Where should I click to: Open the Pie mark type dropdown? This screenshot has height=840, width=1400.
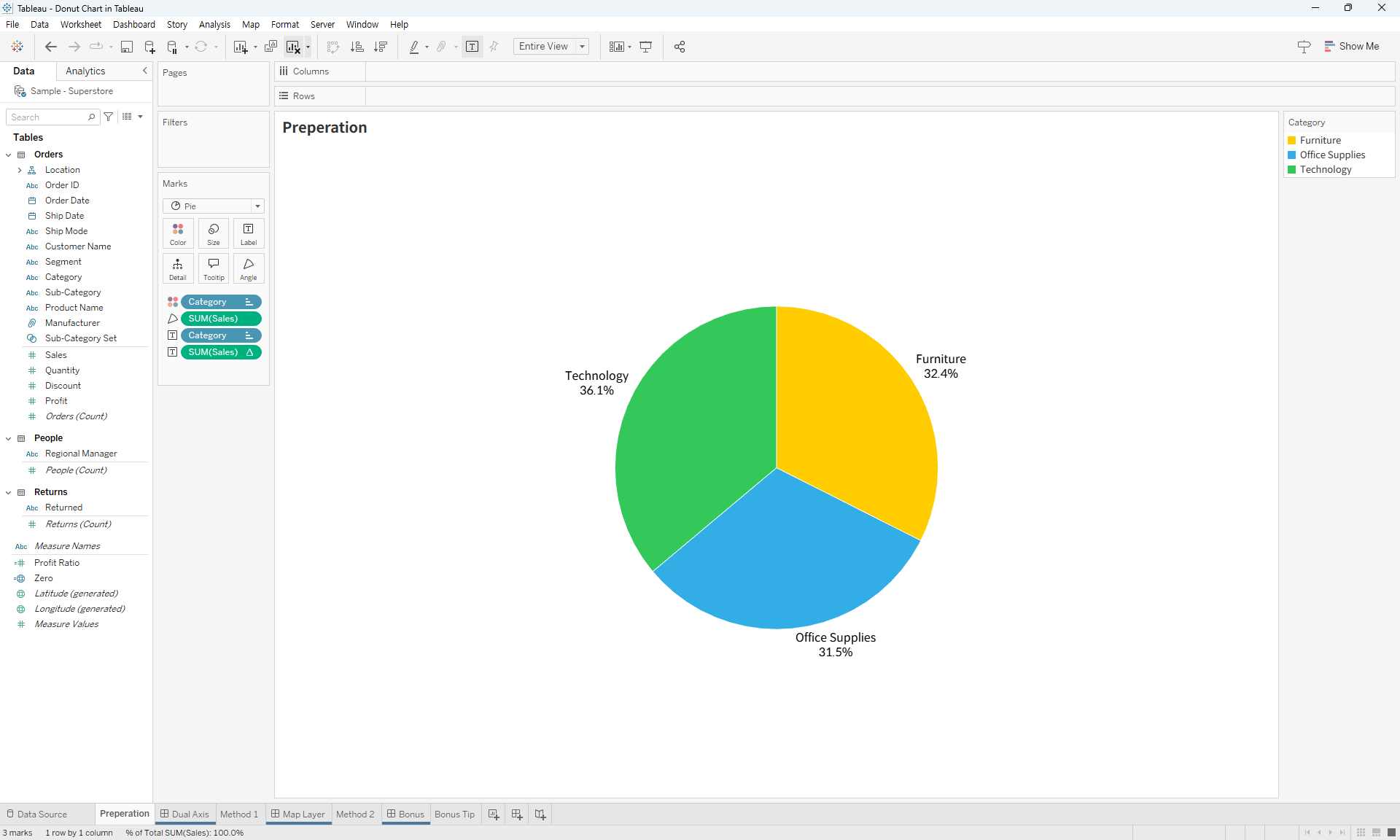coord(257,206)
